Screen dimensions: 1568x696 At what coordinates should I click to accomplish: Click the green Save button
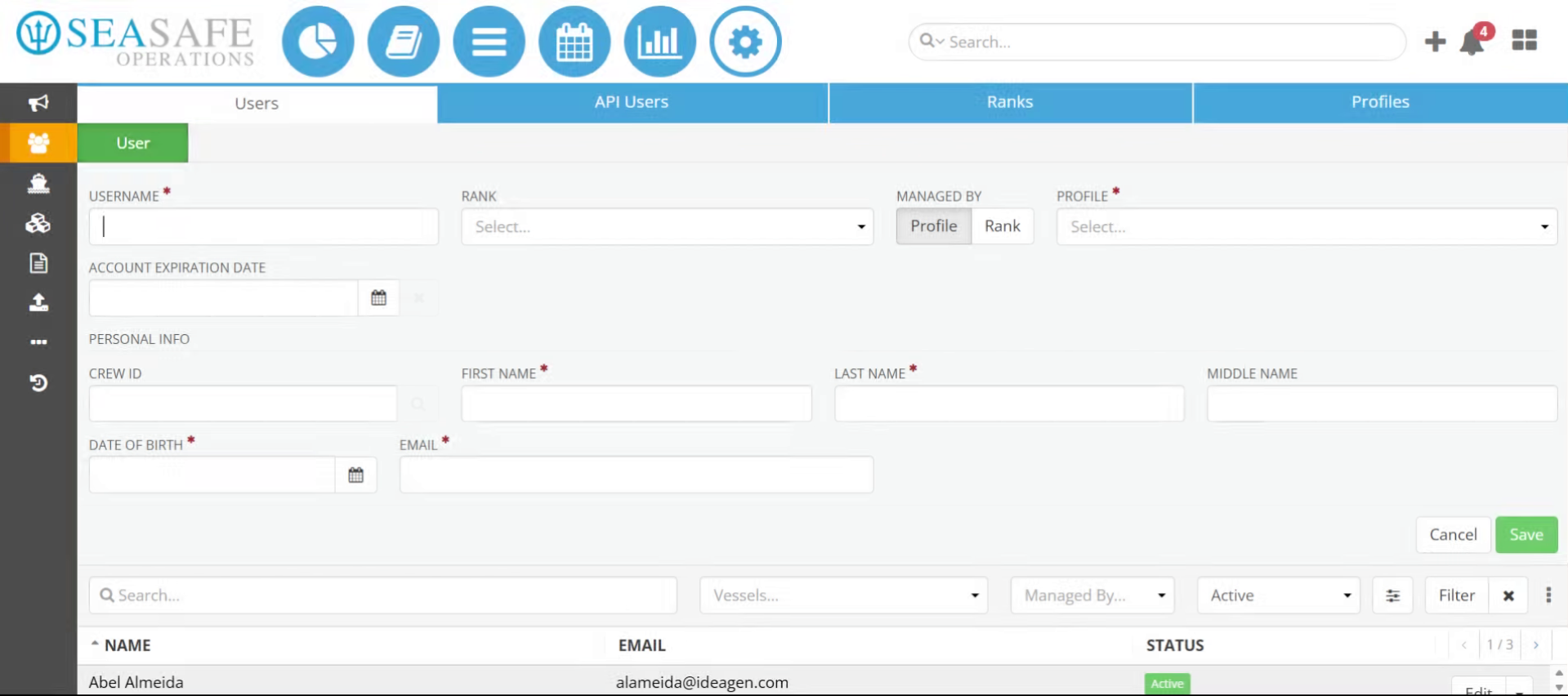point(1526,535)
